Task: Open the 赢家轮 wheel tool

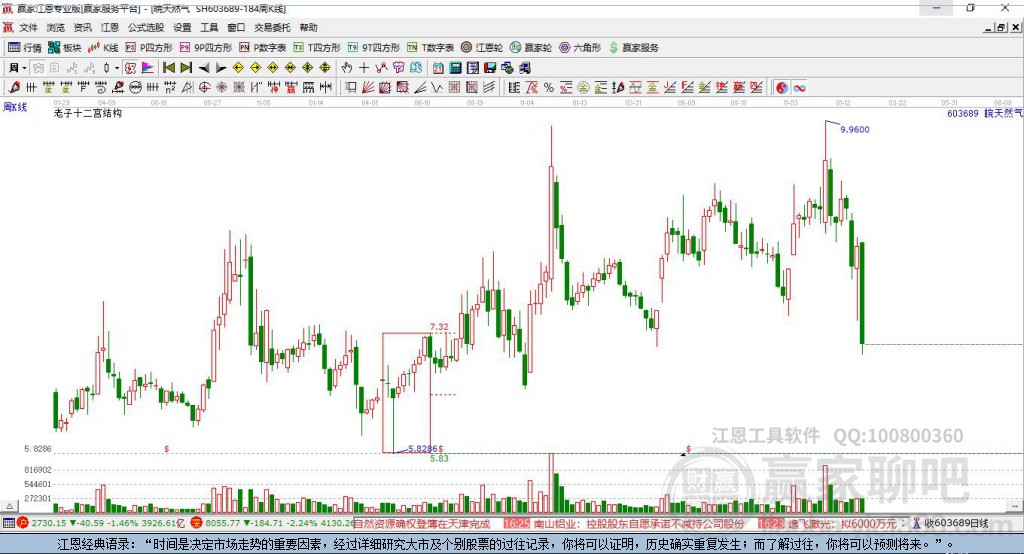Action: (531, 48)
